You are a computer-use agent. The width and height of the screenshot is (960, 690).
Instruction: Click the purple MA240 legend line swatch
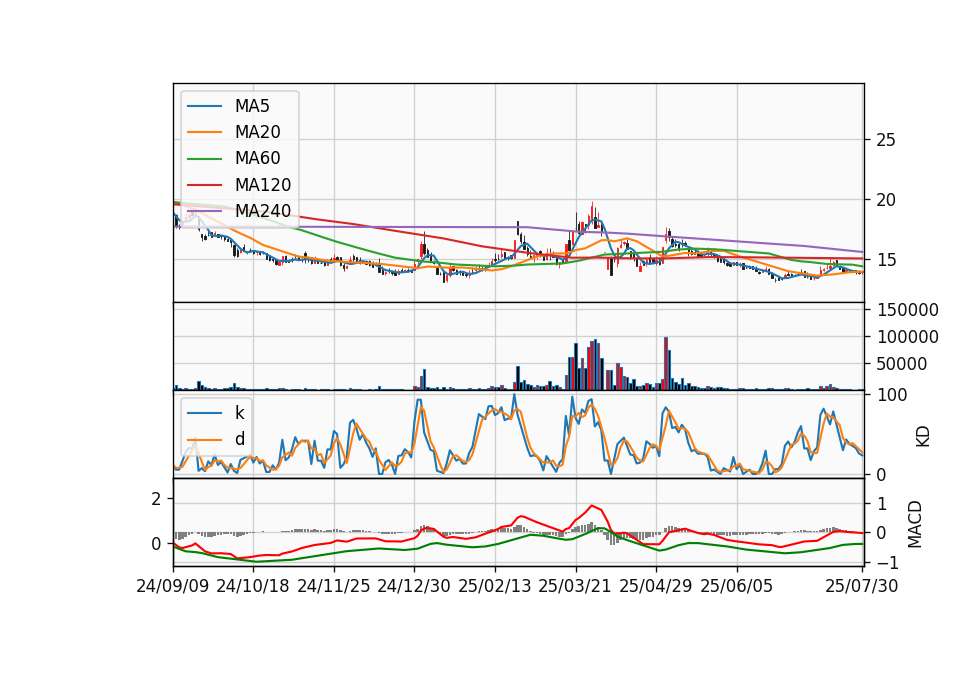(204, 211)
